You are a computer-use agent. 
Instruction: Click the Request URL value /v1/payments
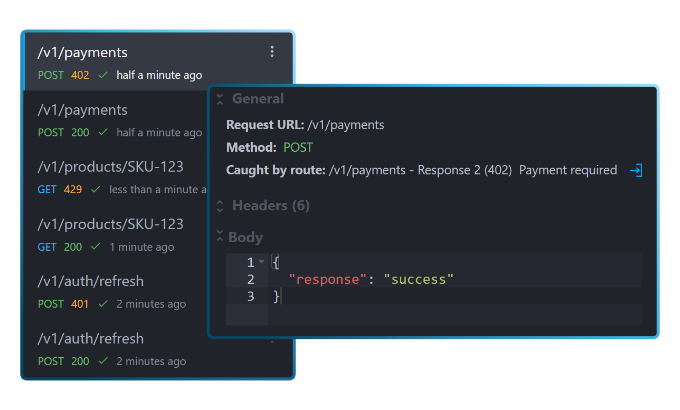click(x=346, y=125)
